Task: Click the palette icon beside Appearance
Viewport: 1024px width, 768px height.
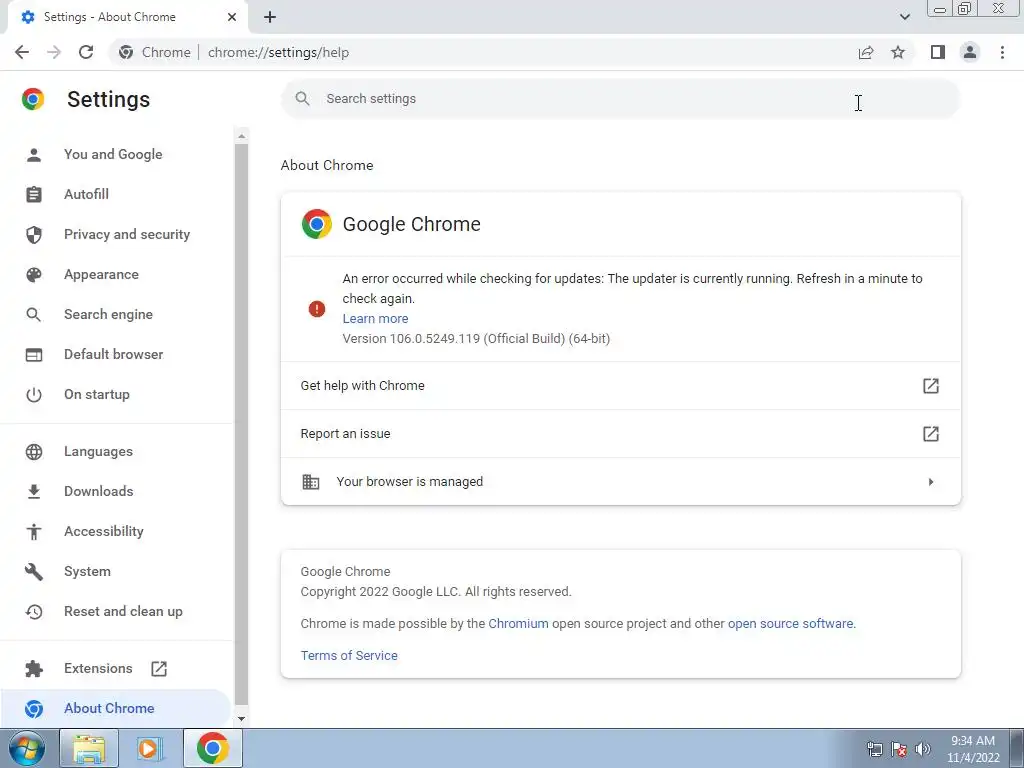Action: click(x=34, y=274)
